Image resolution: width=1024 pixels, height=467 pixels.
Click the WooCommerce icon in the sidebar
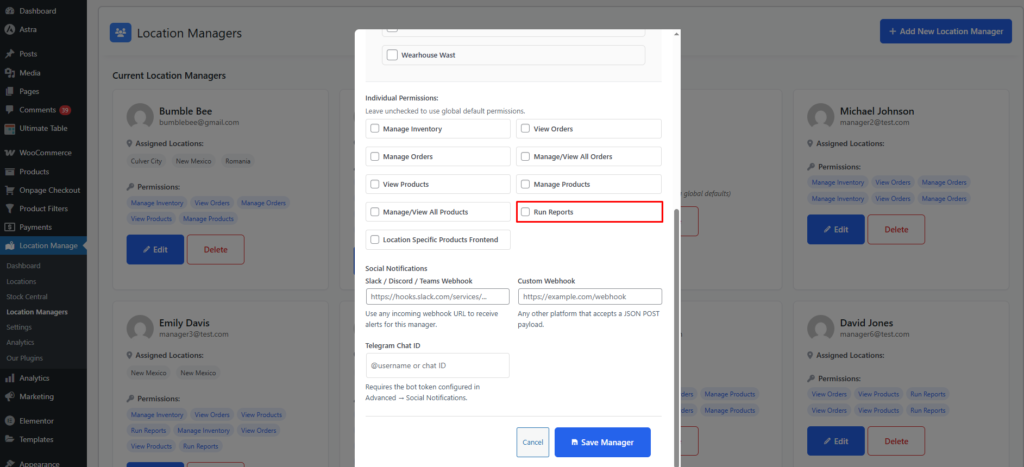(x=9, y=153)
